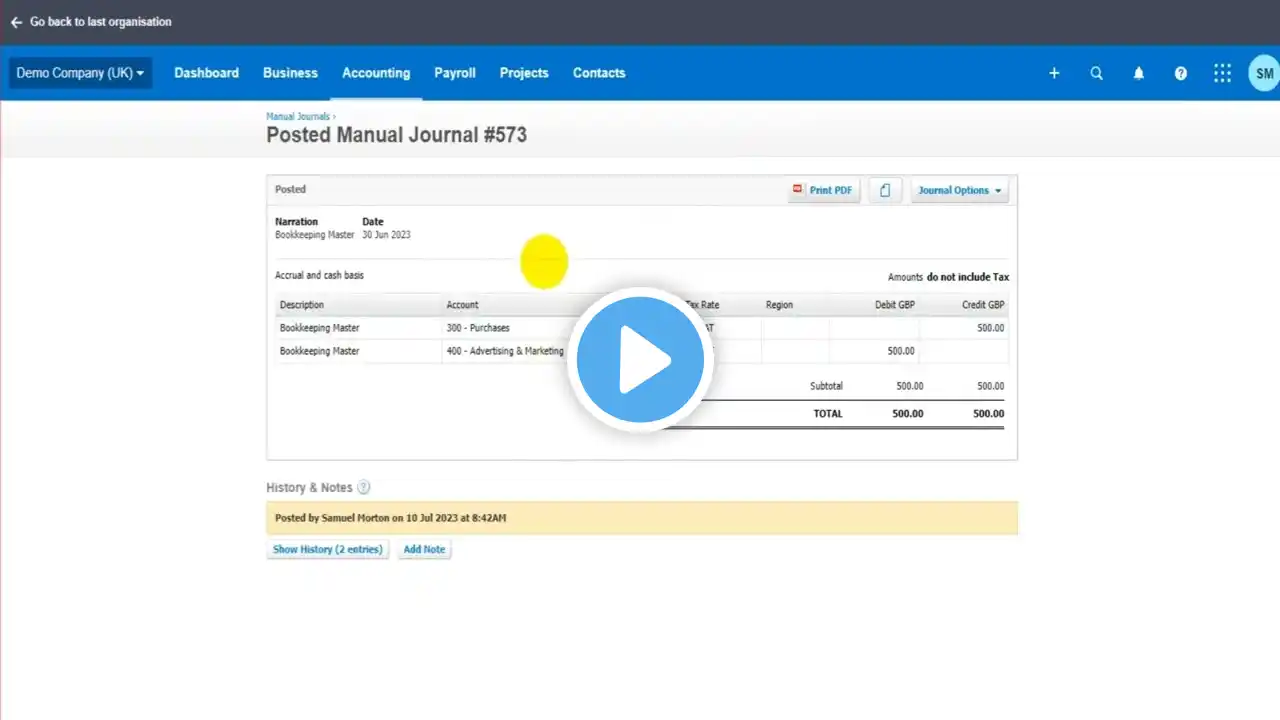Click the TOTAL row label
This screenshot has width=1280, height=720.
click(828, 414)
